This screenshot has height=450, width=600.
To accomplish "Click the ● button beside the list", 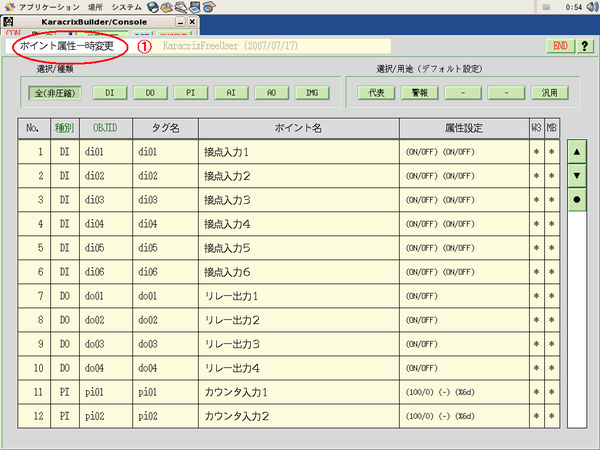I will pos(577,199).
